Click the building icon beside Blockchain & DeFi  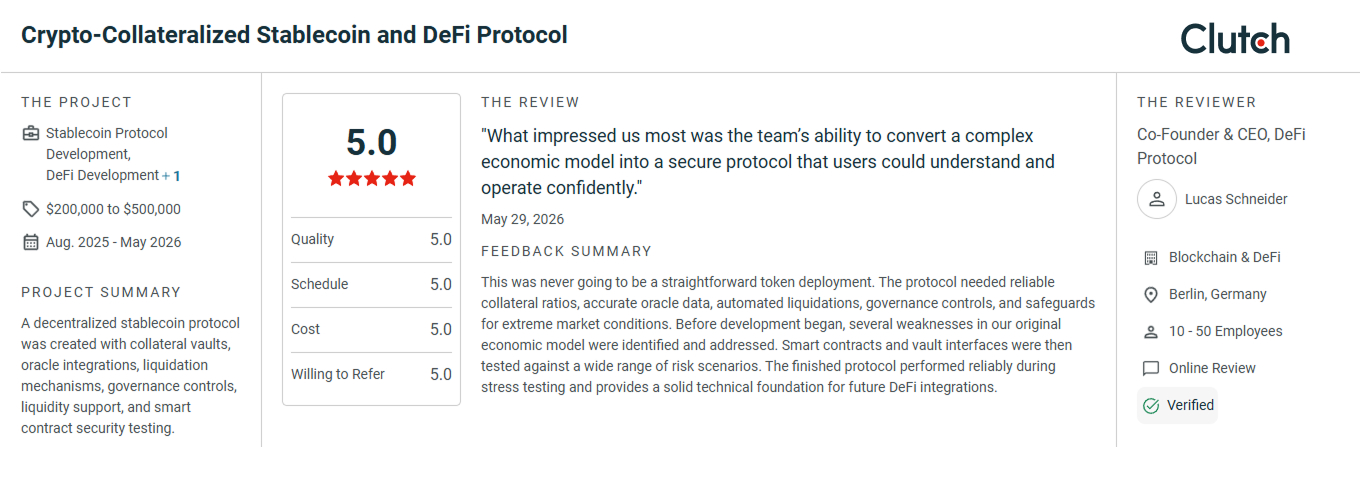pos(1150,258)
